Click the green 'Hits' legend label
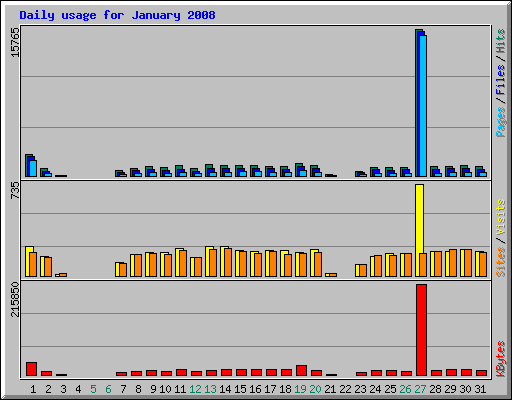 pyautogui.click(x=501, y=41)
